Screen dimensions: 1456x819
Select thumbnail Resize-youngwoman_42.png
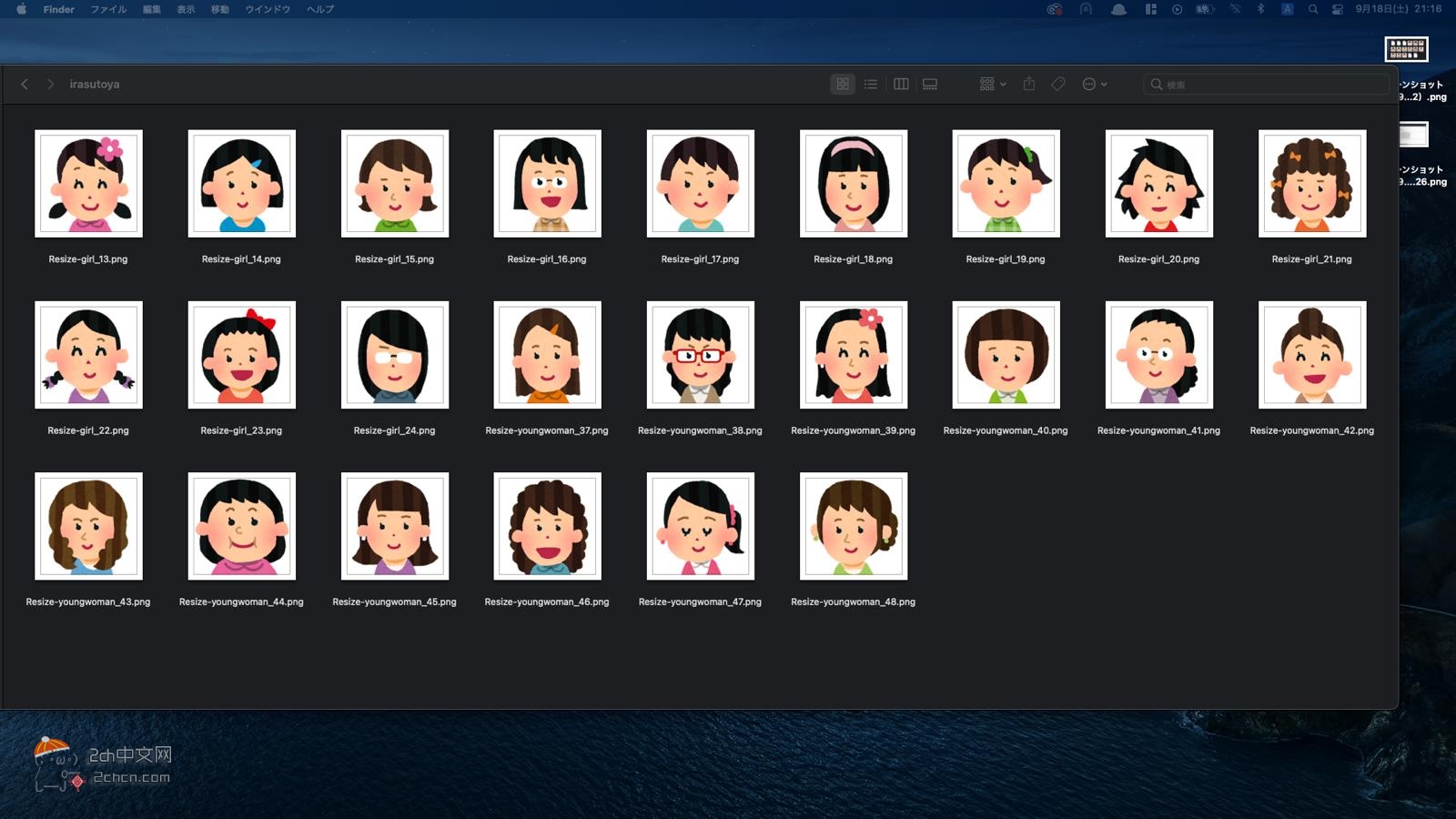[x=1311, y=355]
